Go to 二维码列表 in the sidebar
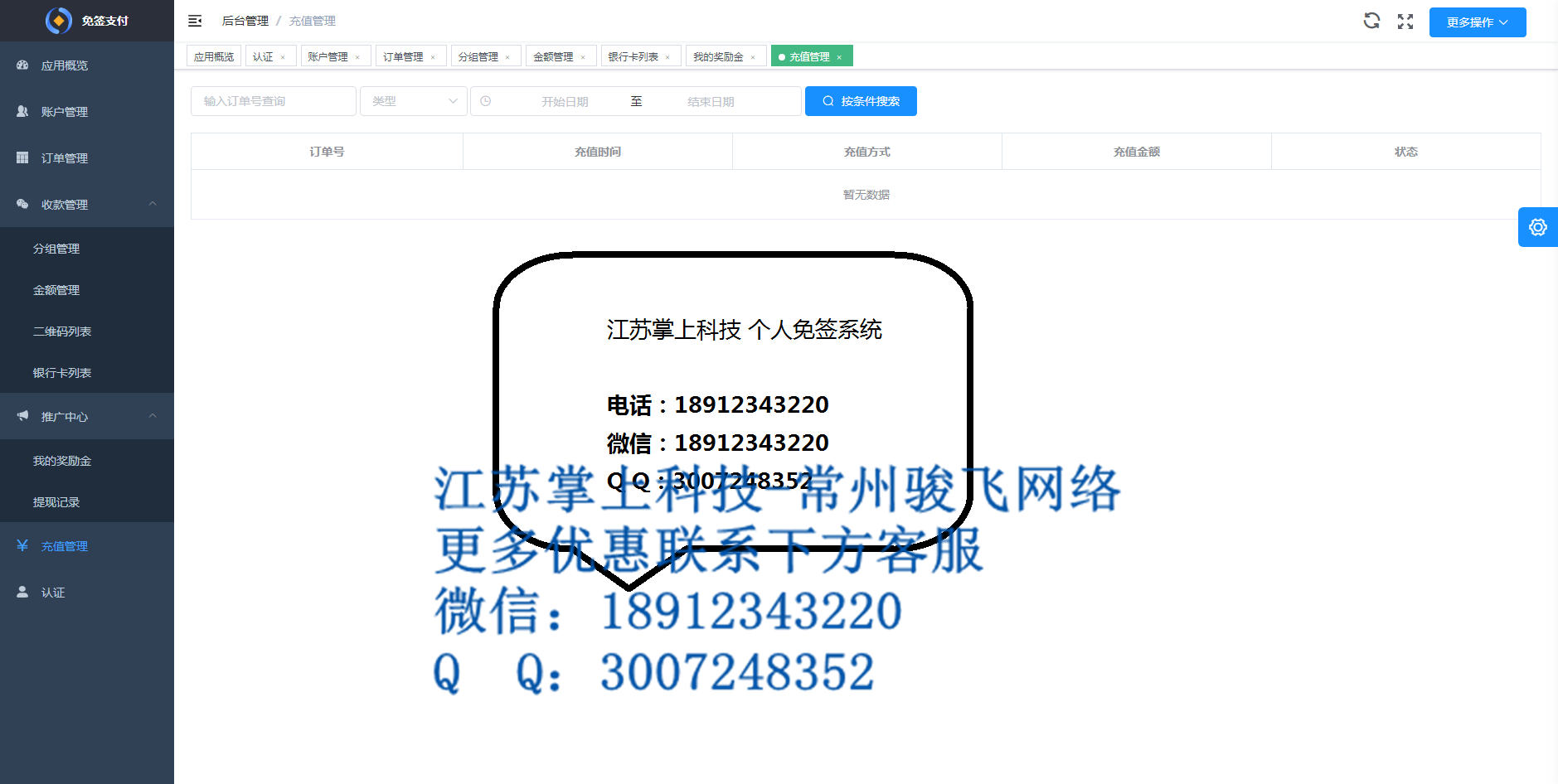 point(87,331)
